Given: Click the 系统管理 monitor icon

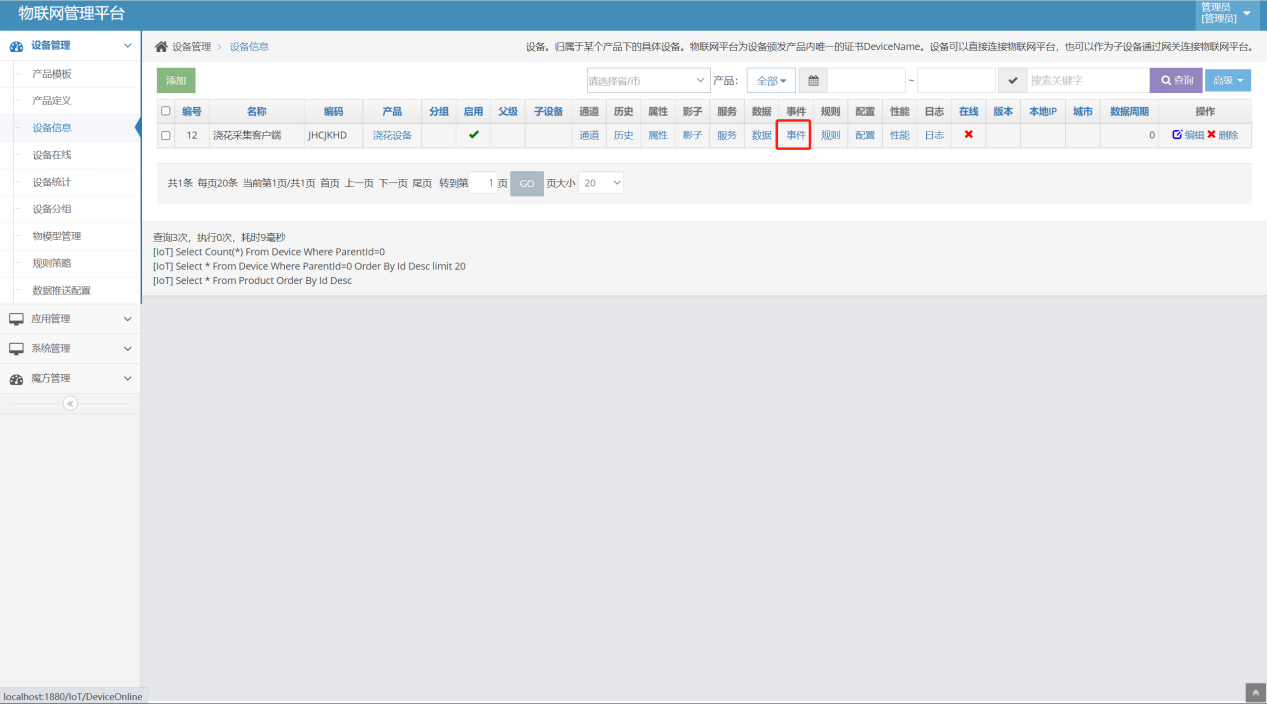Looking at the screenshot, I should [x=17, y=349].
